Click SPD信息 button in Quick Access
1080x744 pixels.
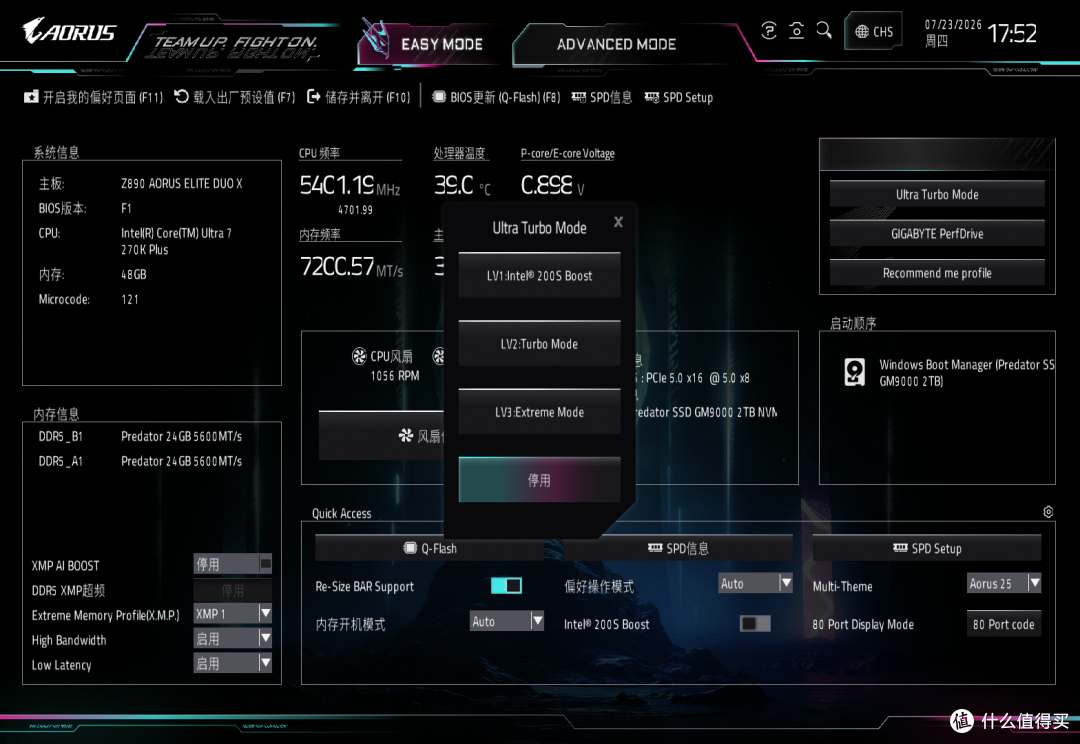pos(678,548)
